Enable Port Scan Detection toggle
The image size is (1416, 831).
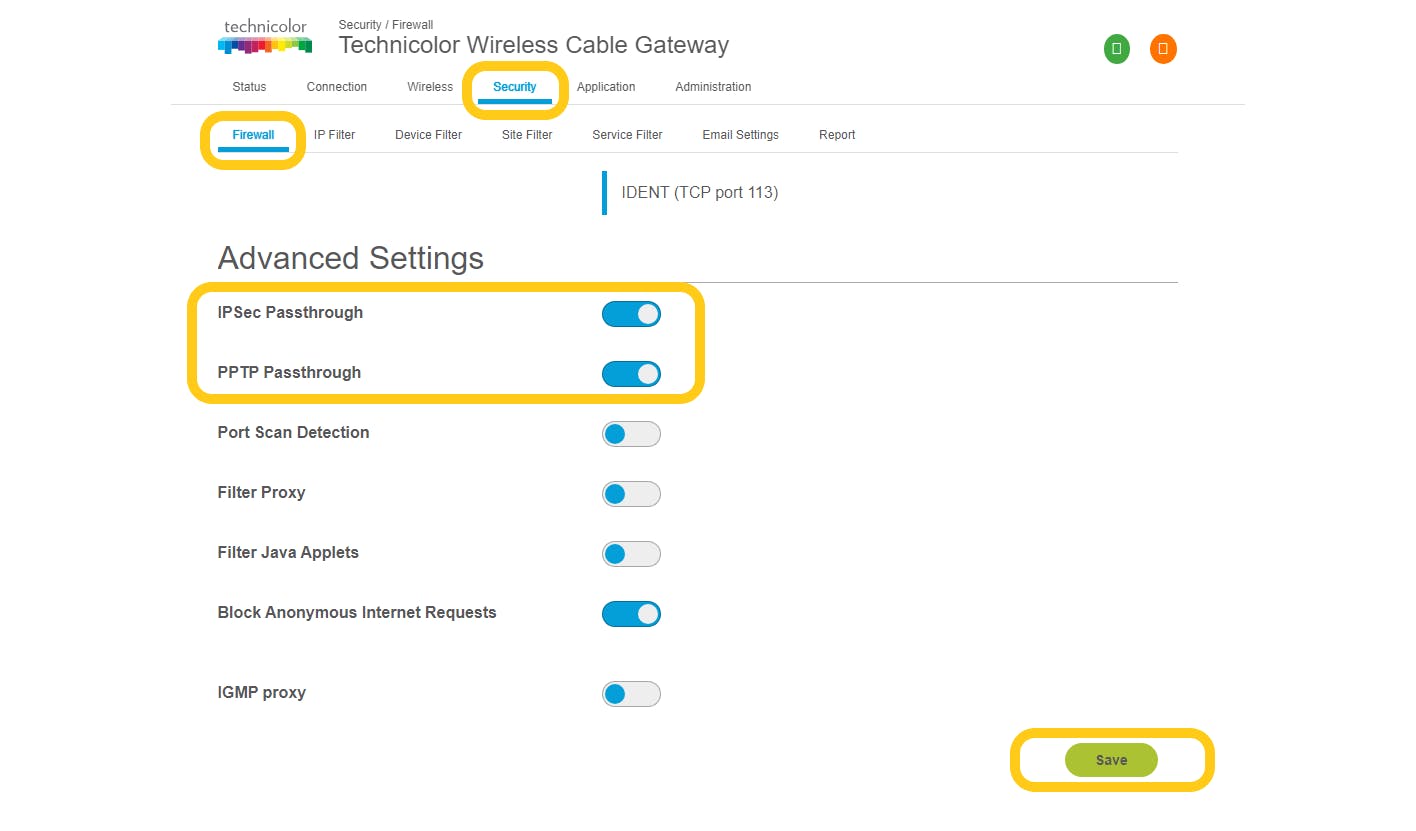click(631, 434)
